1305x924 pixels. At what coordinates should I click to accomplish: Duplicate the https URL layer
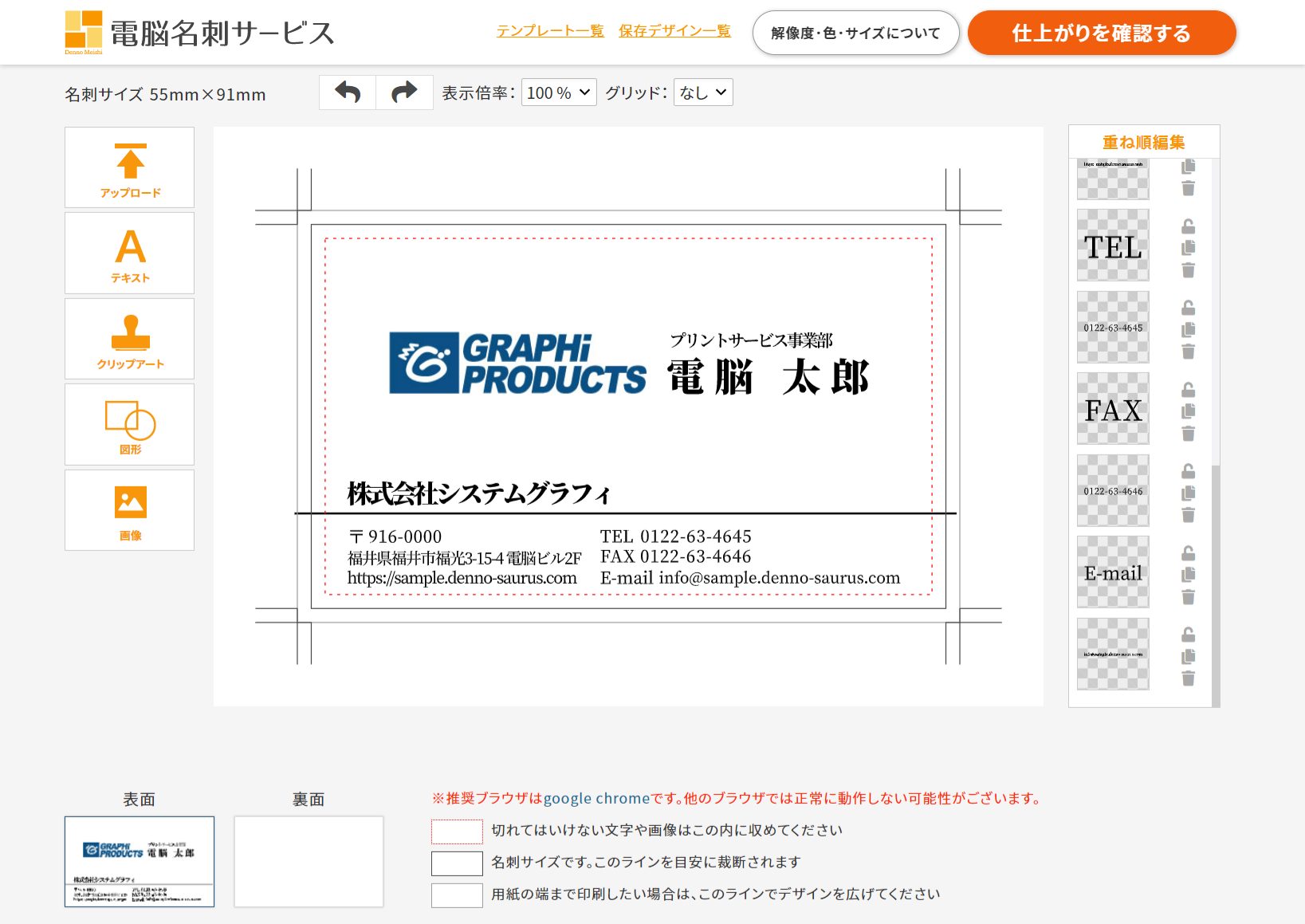[1188, 167]
